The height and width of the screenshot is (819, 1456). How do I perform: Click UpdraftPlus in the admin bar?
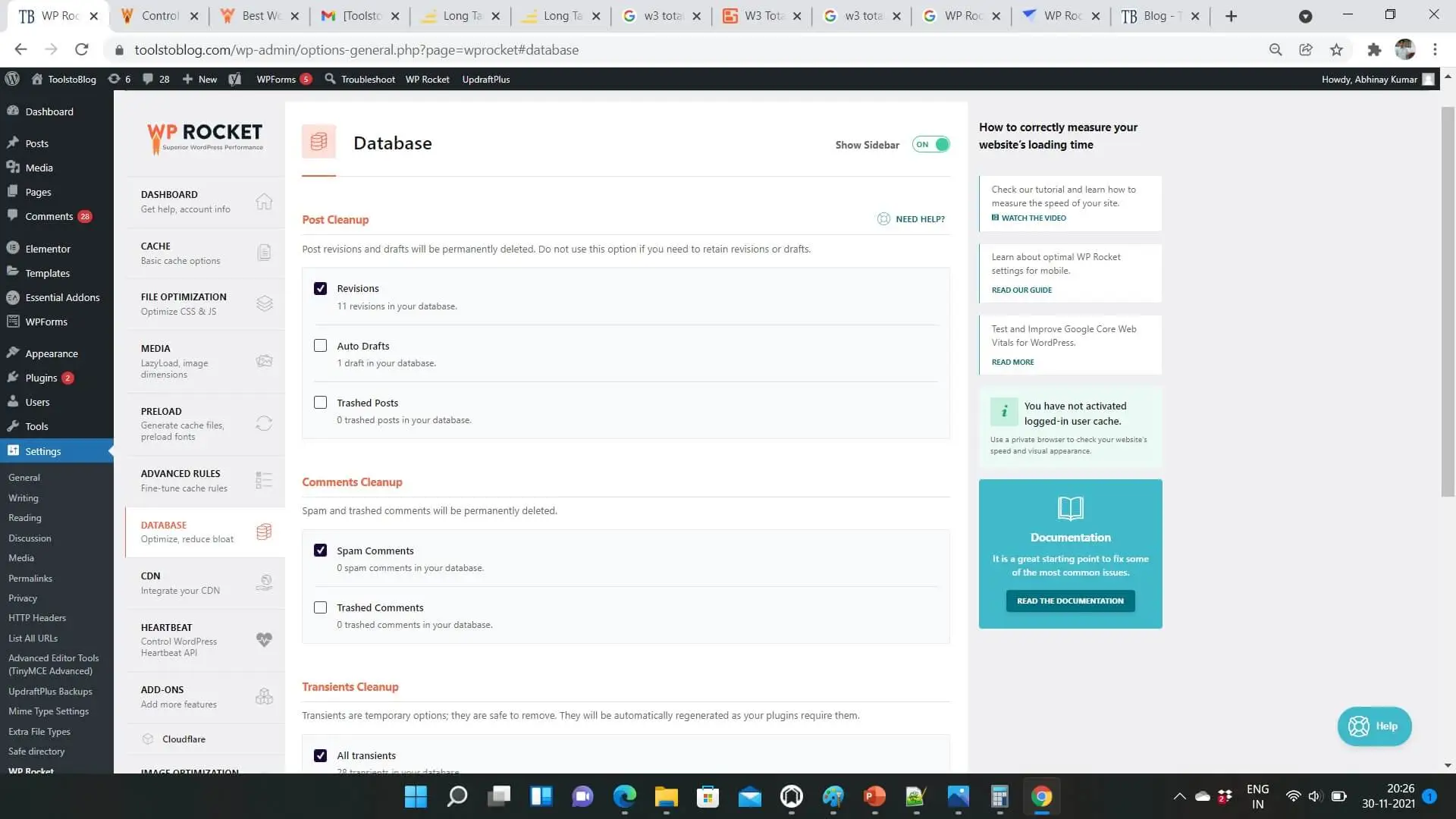tap(486, 79)
